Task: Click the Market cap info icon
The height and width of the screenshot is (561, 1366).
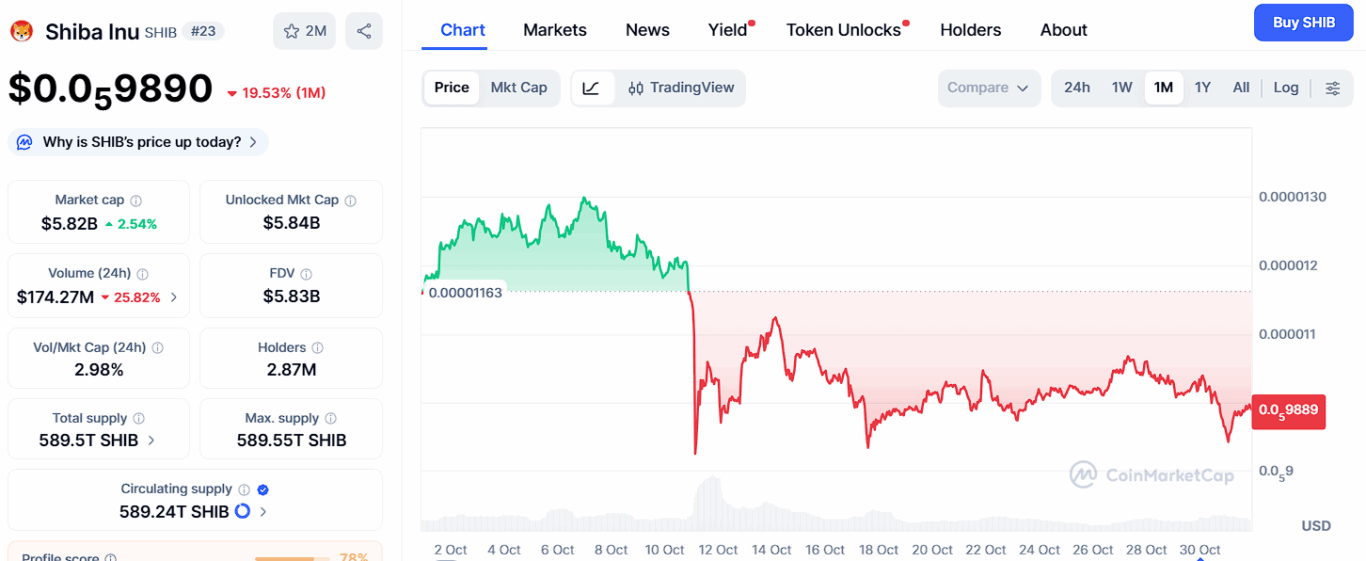Action: pos(136,201)
